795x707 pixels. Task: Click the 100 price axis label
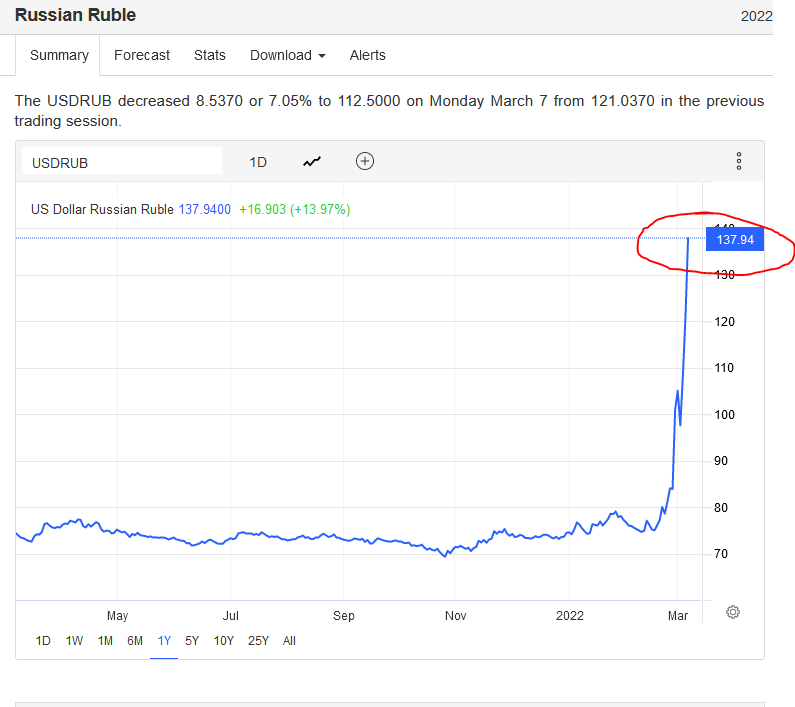coord(724,415)
